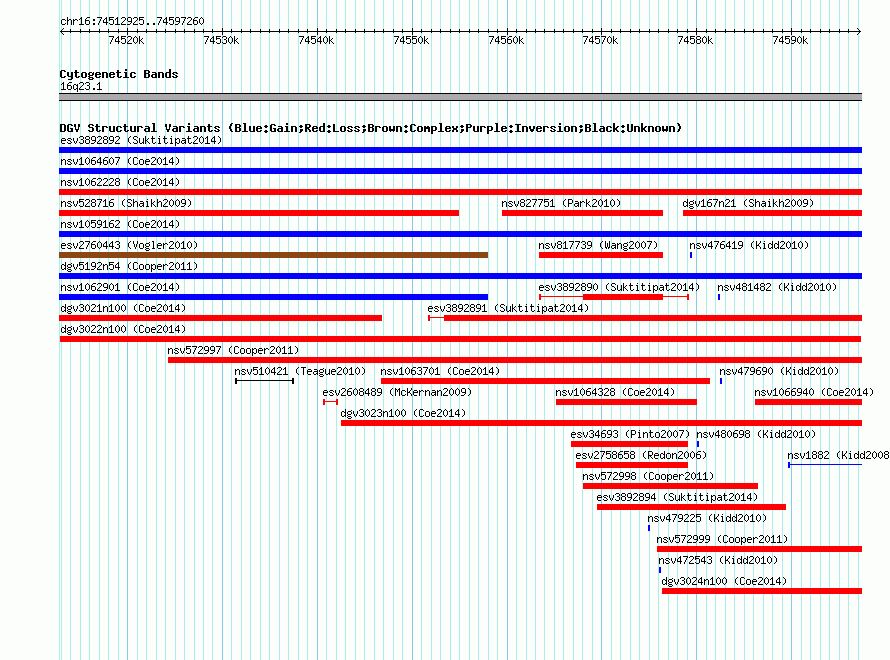Select the 16q23.1 cytogenetic band label

click(81, 86)
